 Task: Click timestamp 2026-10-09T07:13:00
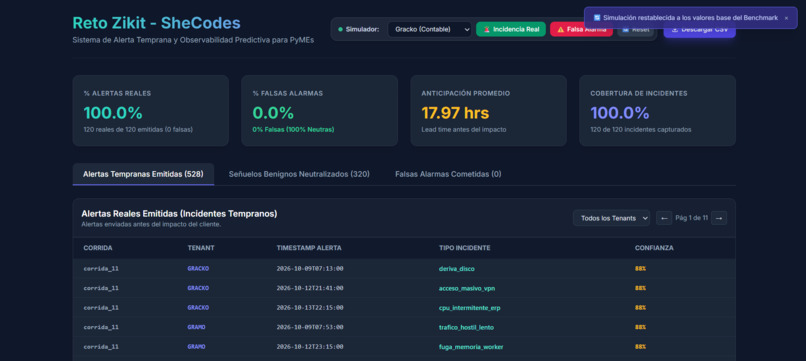pyautogui.click(x=310, y=268)
